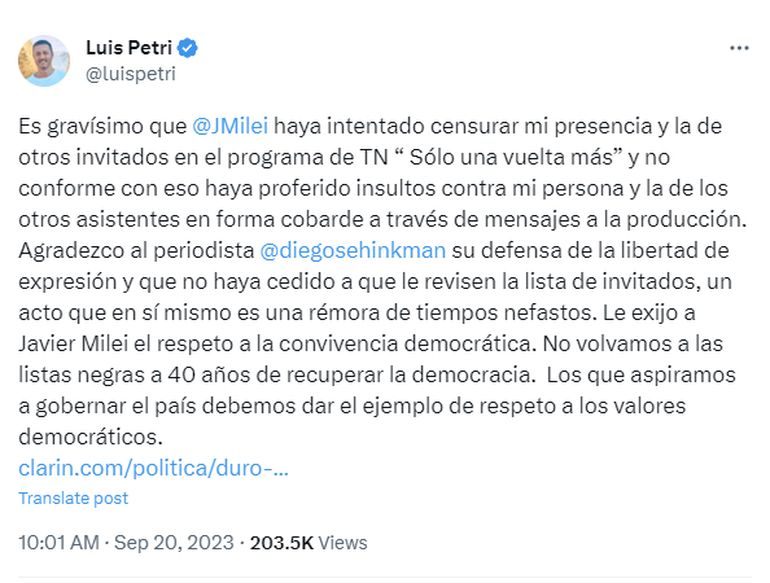770x583 pixels.
Task: Click the blue verified badge
Action: pyautogui.click(x=187, y=47)
